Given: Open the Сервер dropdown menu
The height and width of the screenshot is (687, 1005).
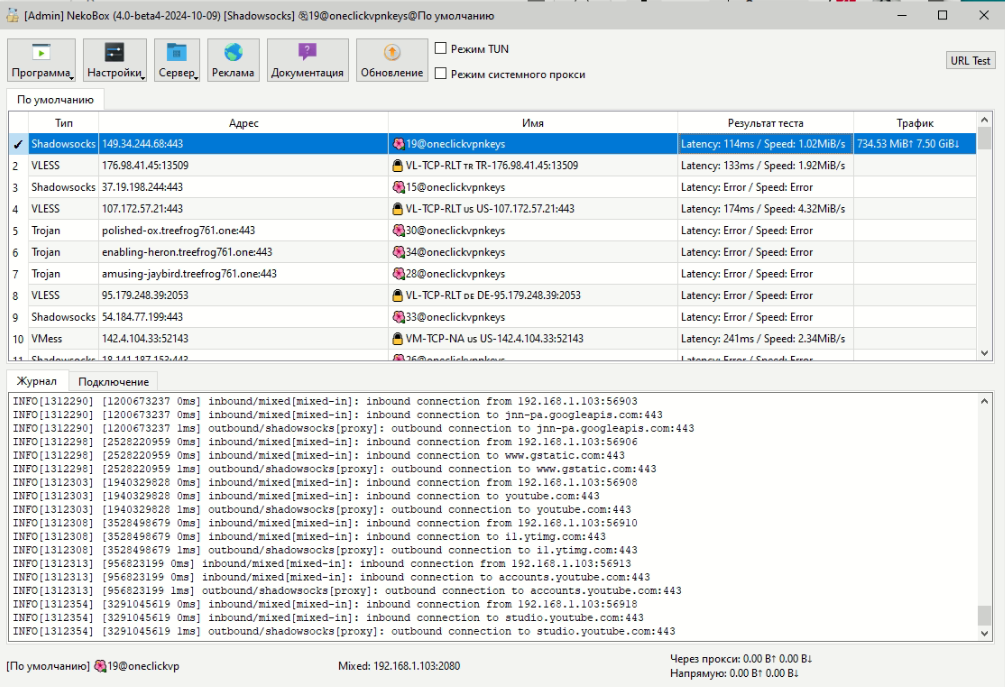Looking at the screenshot, I should [177, 61].
